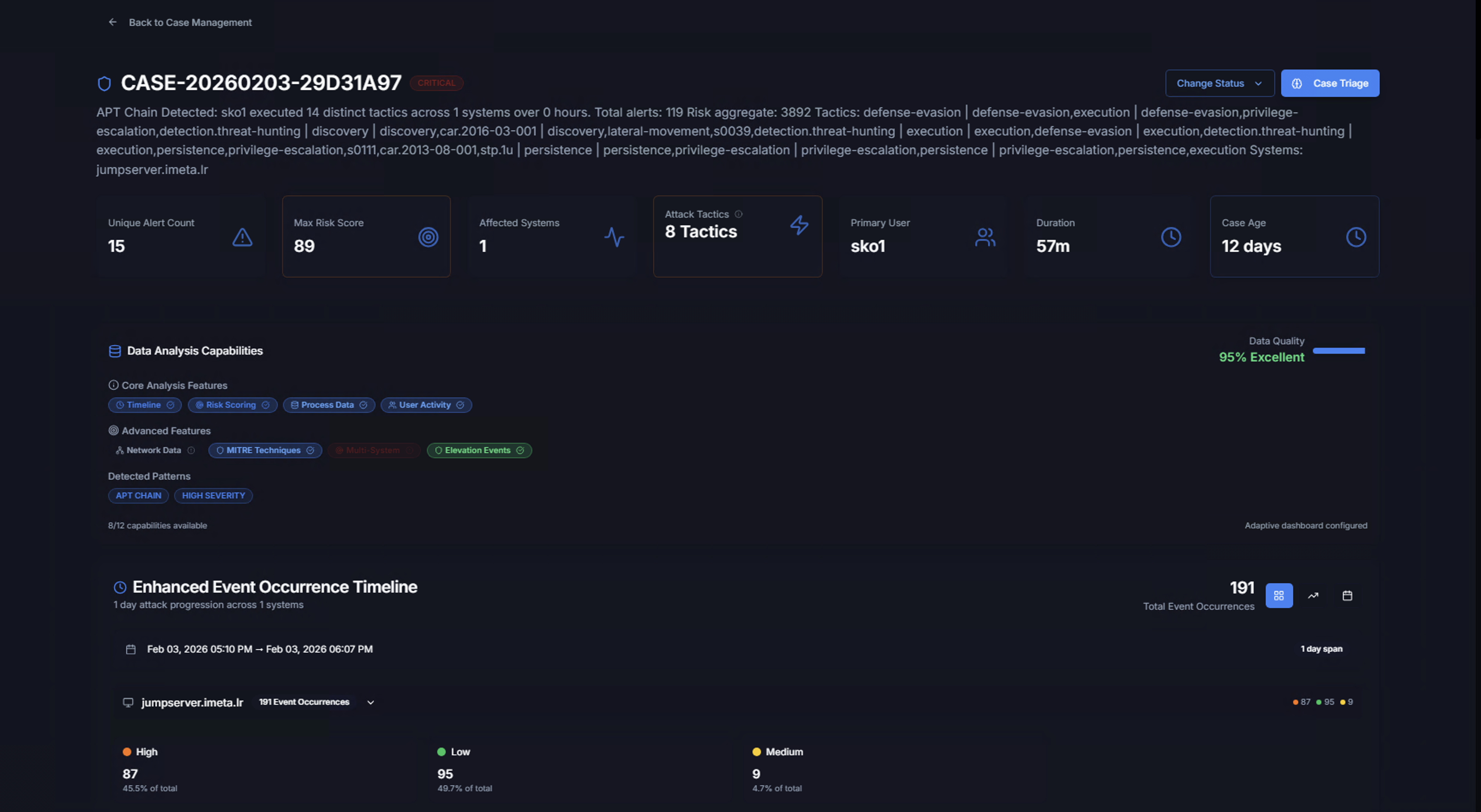Toggle the Timeline capability chip
The image size is (1481, 812).
[144, 405]
